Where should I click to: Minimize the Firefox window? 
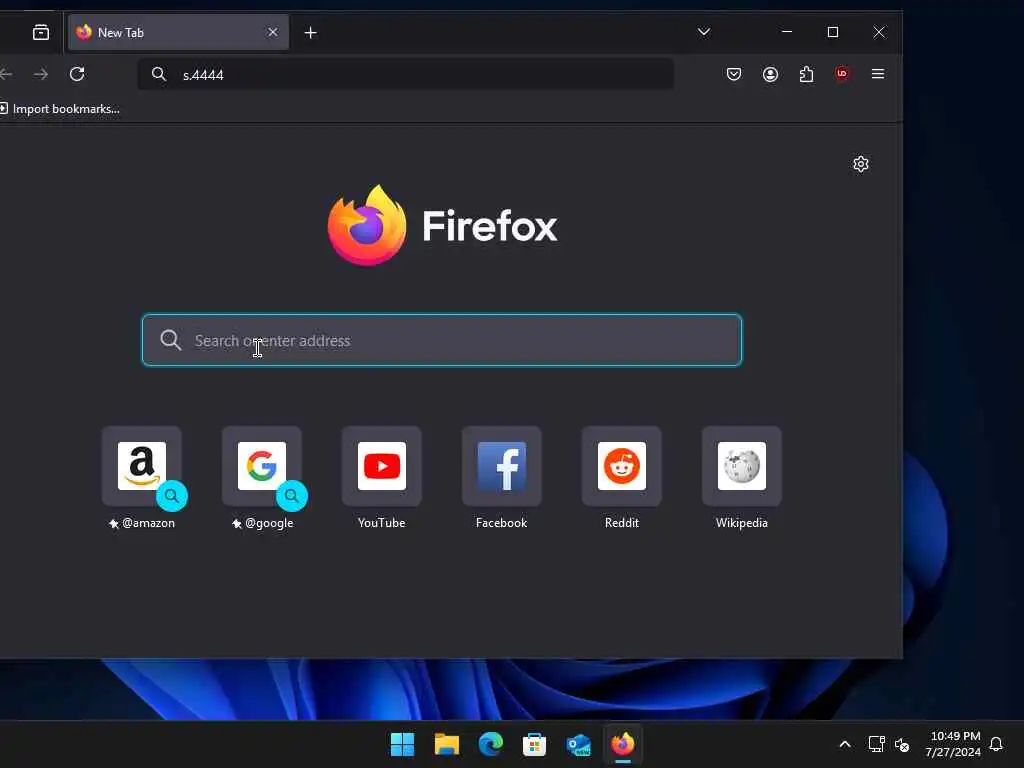pos(787,32)
